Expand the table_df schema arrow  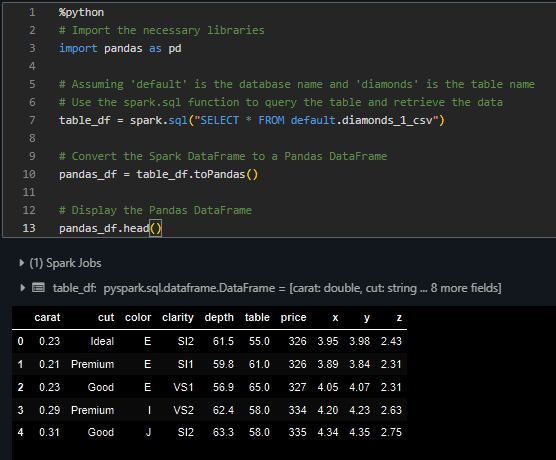22,288
